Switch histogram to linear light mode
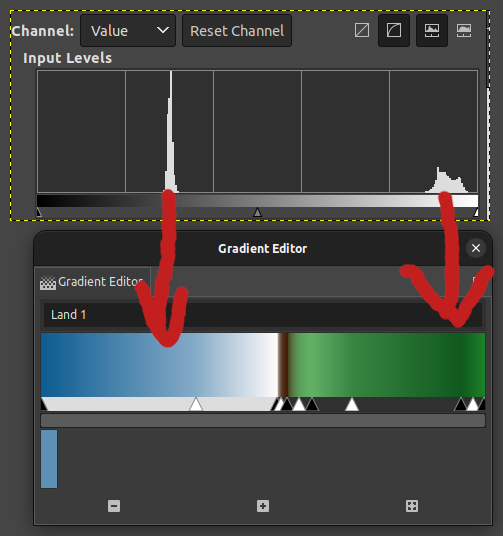Image resolution: width=503 pixels, height=536 pixels. tap(362, 30)
